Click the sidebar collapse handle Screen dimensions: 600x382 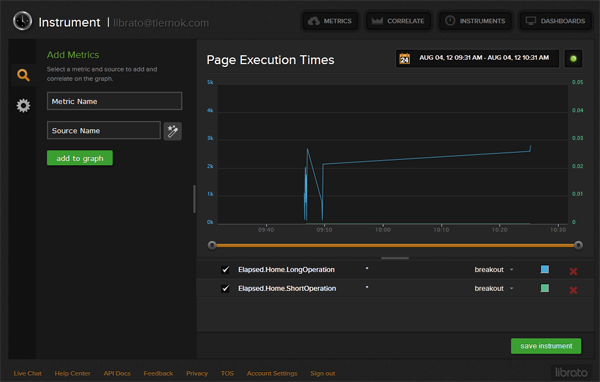[x=194, y=199]
